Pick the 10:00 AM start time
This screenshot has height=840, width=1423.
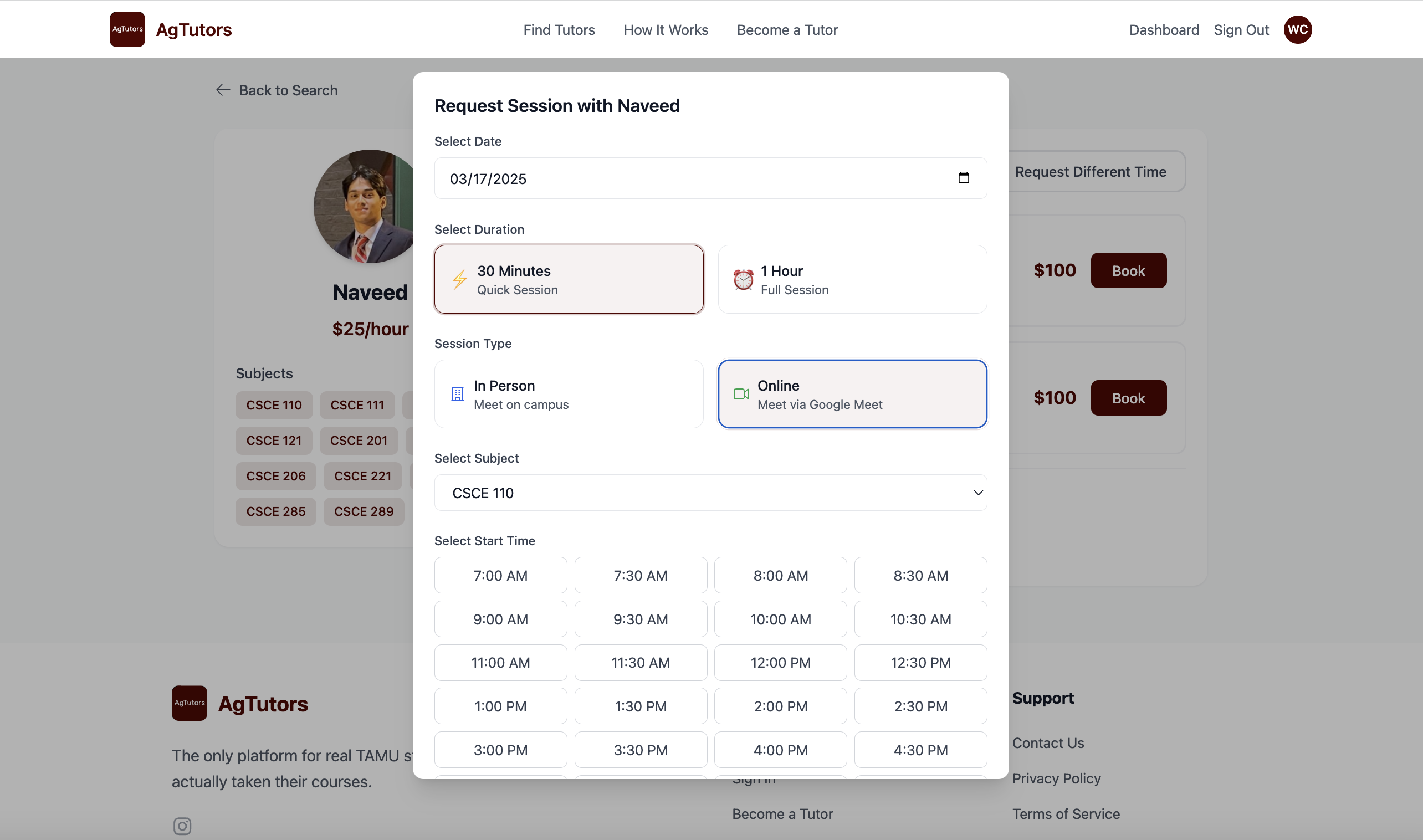click(x=781, y=619)
